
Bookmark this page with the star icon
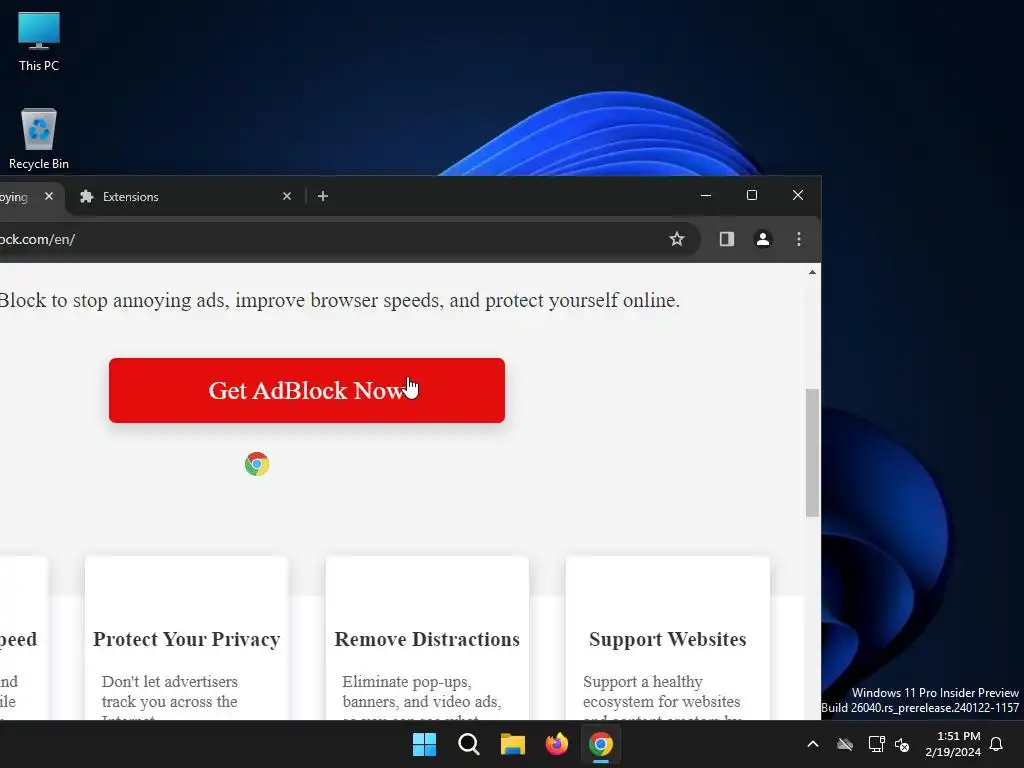677,239
